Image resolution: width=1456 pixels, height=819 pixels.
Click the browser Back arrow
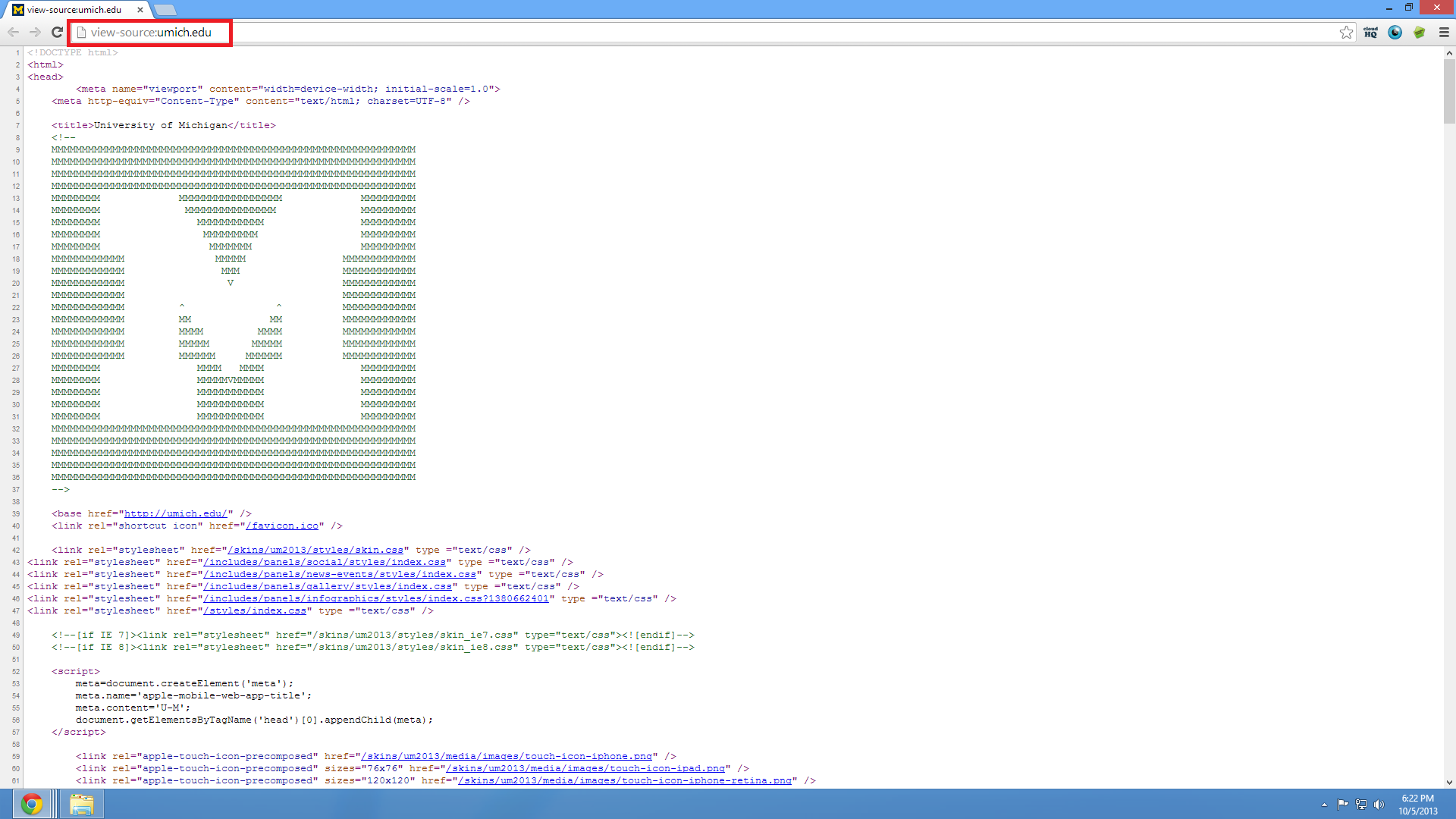pyautogui.click(x=13, y=32)
